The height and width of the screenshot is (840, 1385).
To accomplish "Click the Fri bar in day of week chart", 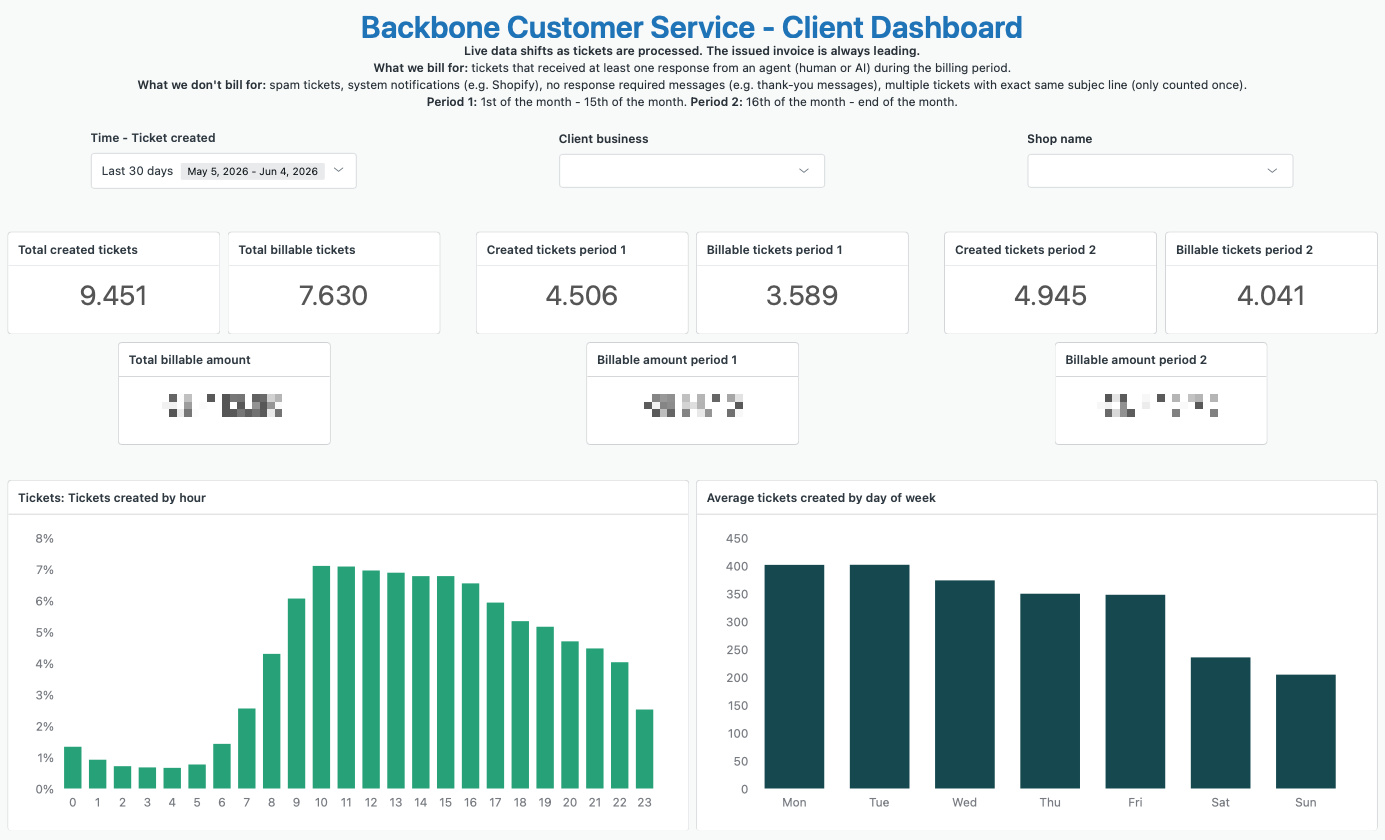I will [x=1135, y=692].
